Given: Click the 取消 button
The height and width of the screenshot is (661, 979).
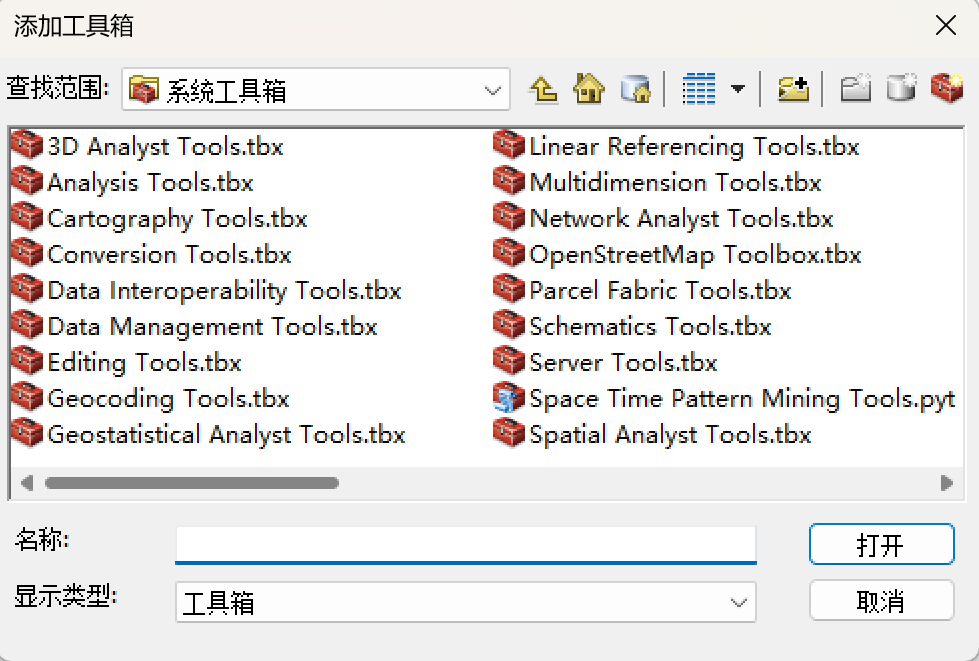Looking at the screenshot, I should coord(881,602).
